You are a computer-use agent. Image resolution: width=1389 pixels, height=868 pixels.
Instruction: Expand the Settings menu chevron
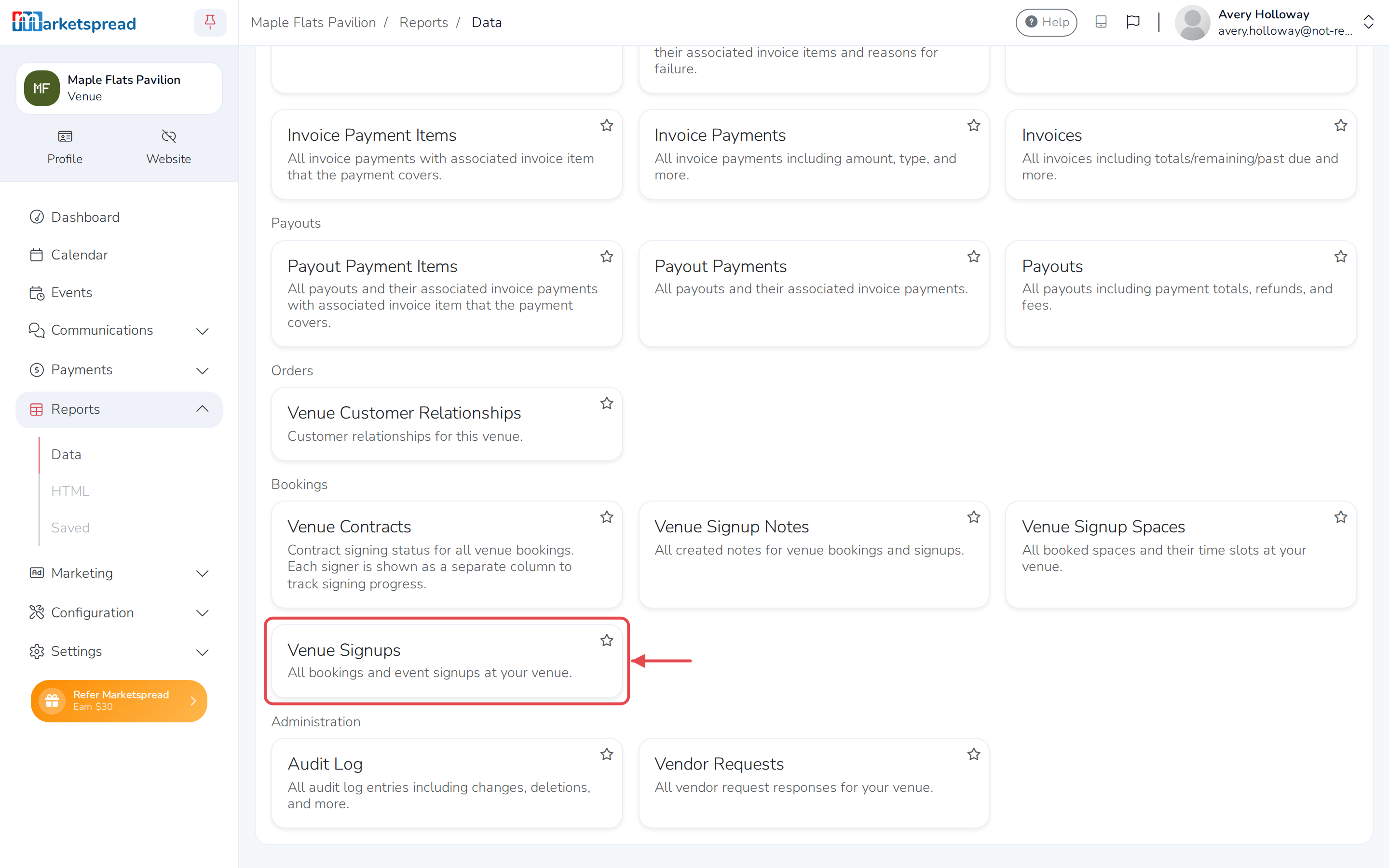[x=202, y=652]
